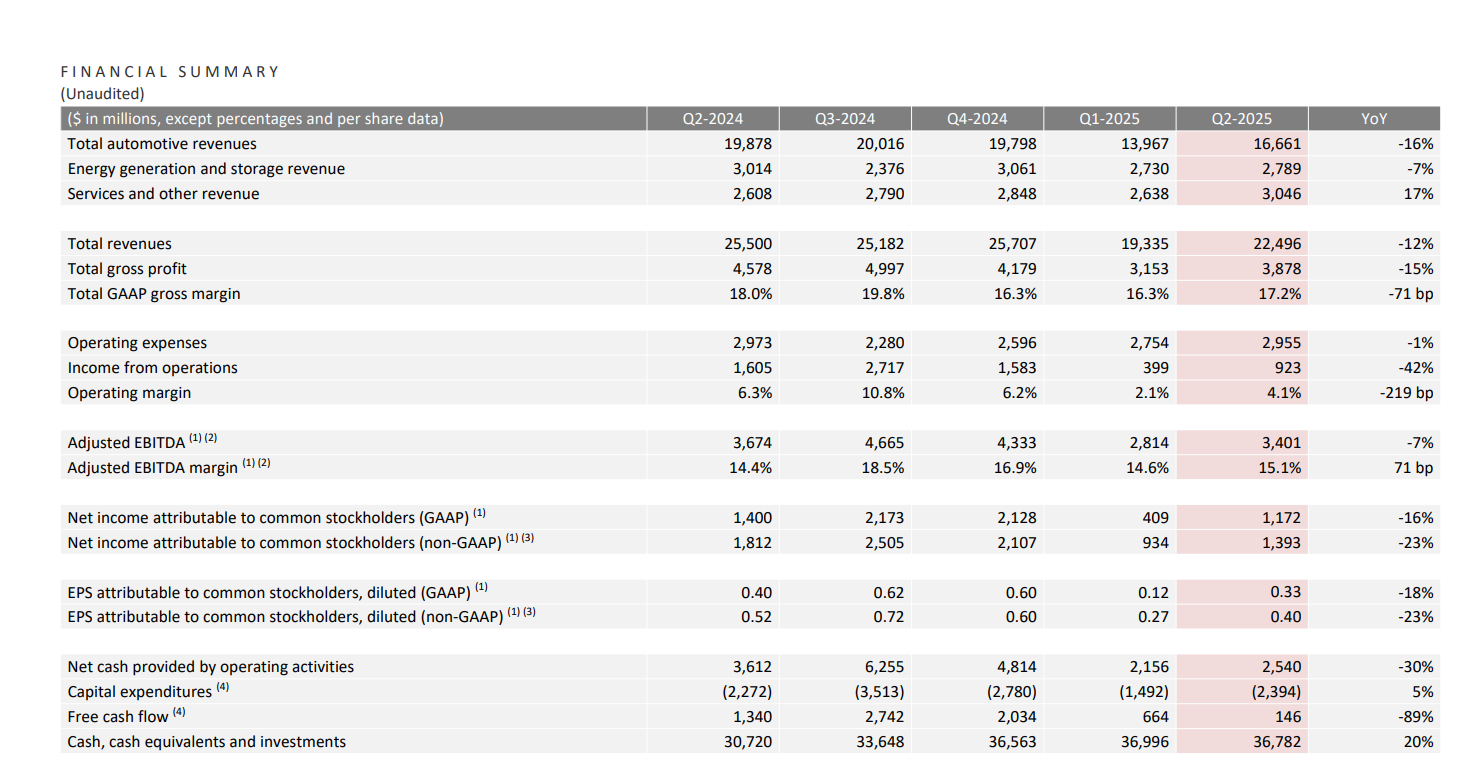Screen dimensions: 1472x760
Task: Click the (Unaudited) label
Action: tap(103, 93)
